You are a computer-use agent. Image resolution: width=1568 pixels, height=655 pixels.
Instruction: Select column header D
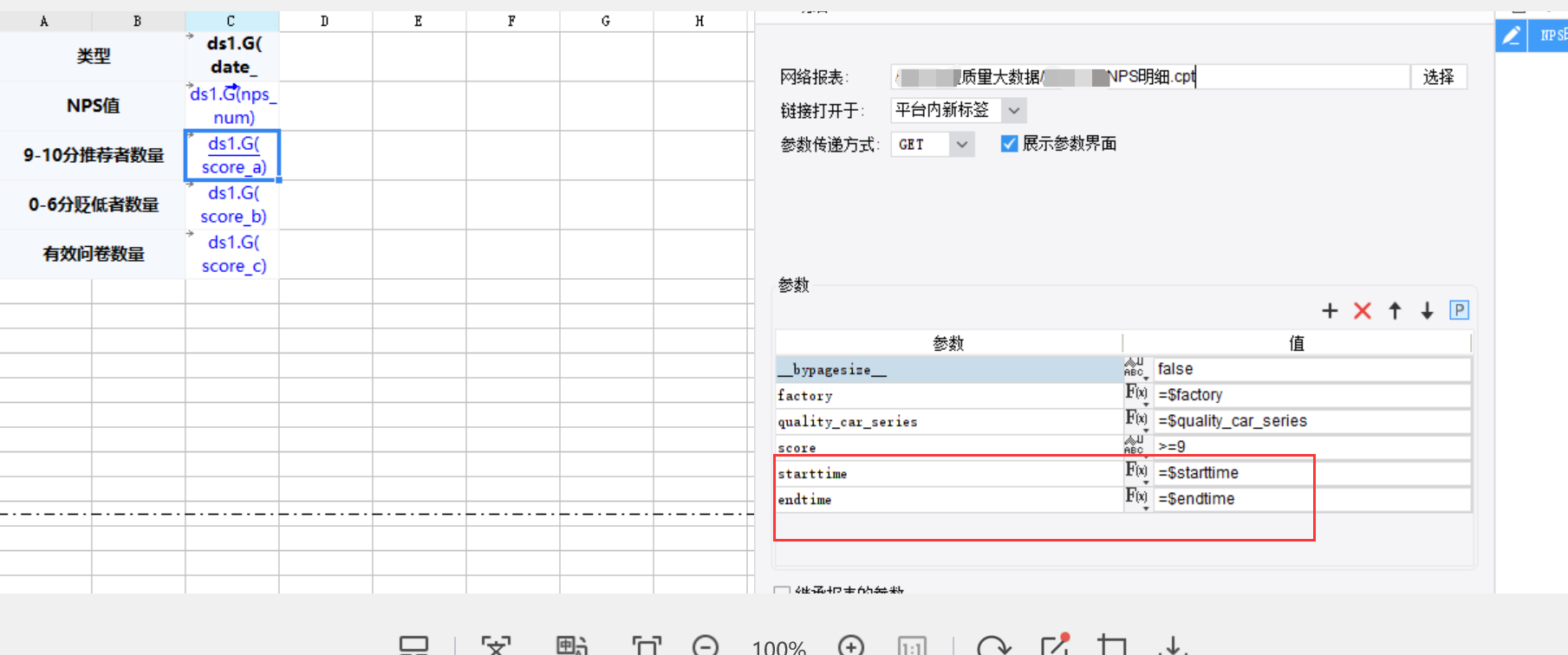(x=325, y=21)
